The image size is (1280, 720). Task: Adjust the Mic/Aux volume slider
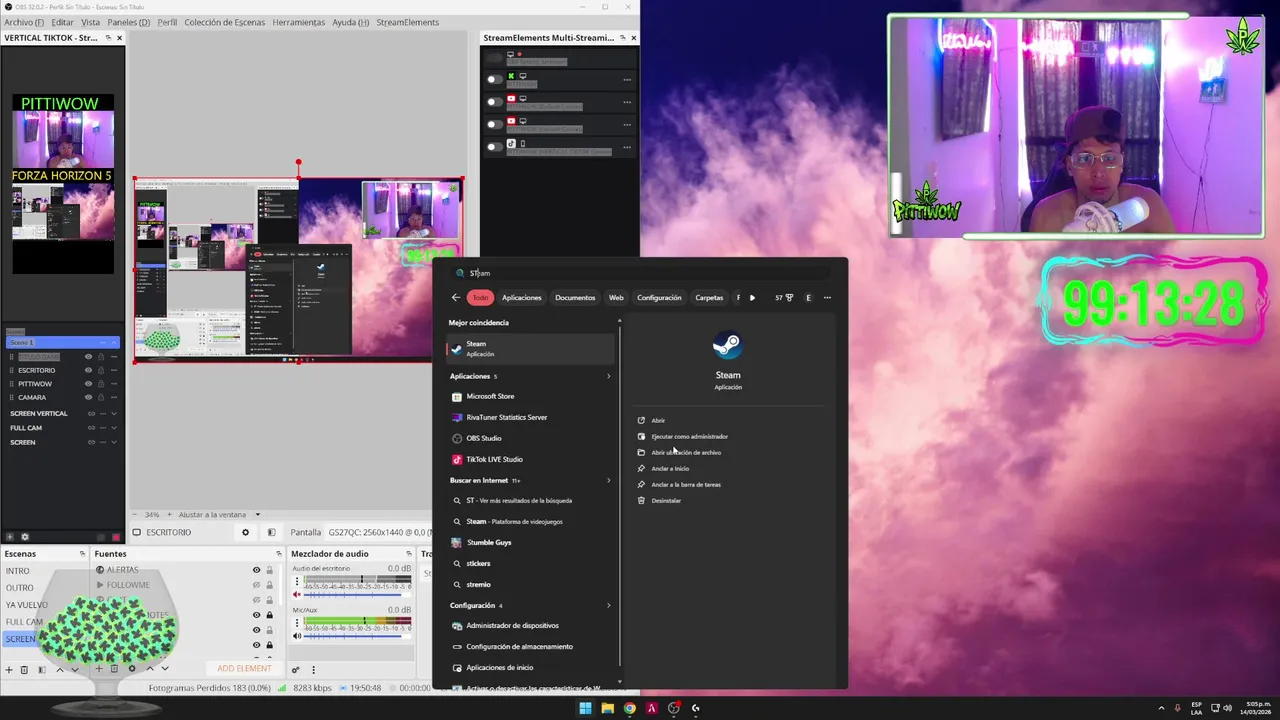[359, 636]
